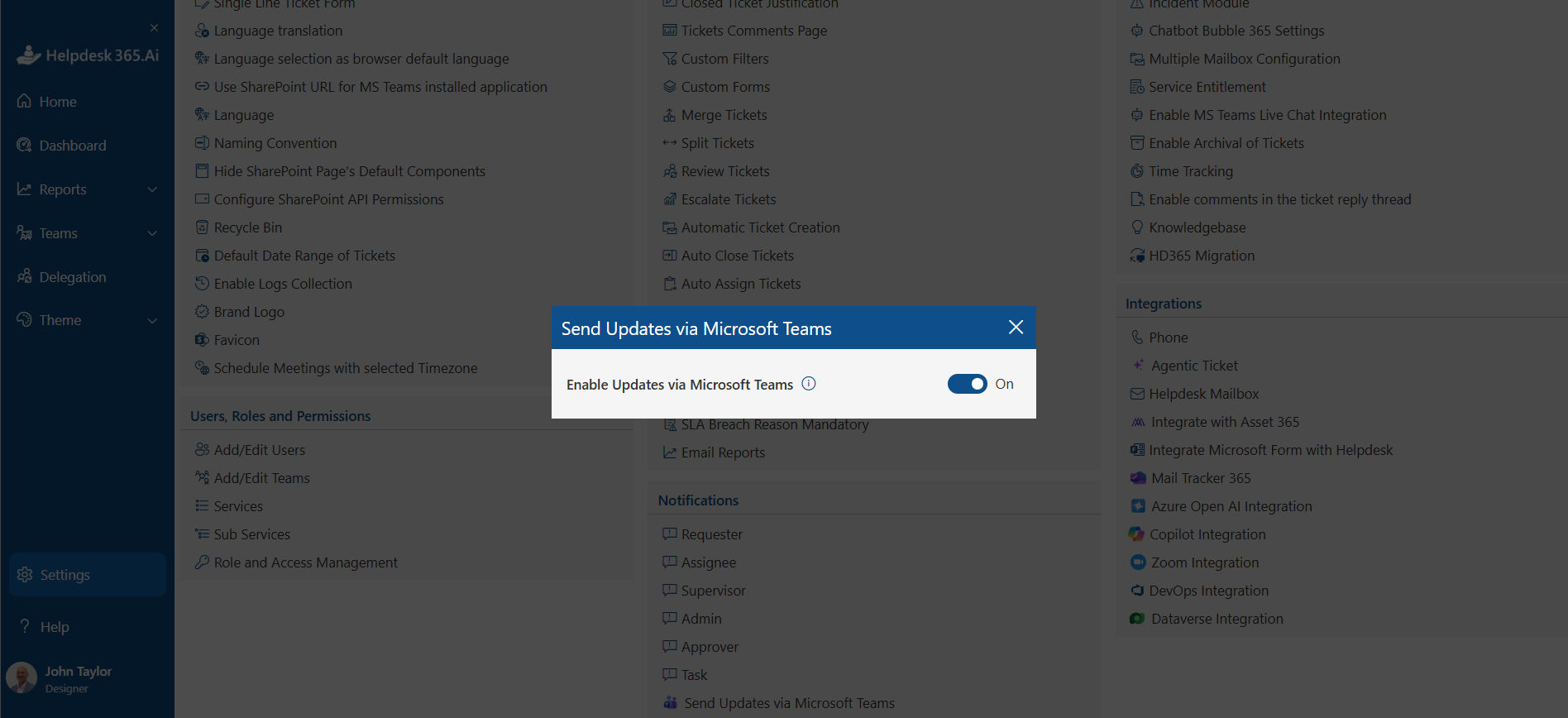The image size is (1568, 718).
Task: Click the Dashboard icon in sidebar
Action: click(24, 145)
